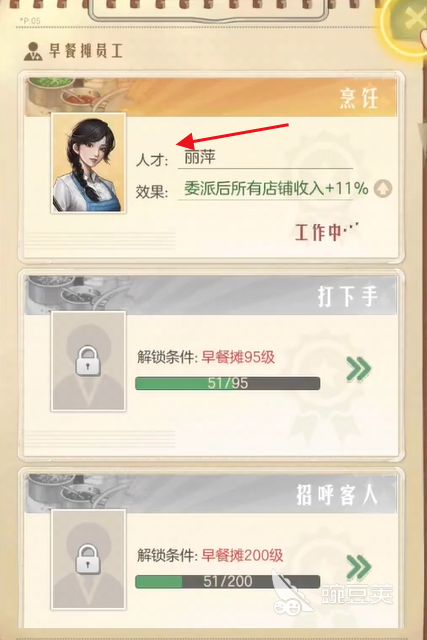Tap the effect text 委派后所有店铺收入+11%
Screen dimensions: 427x640
pos(276,189)
